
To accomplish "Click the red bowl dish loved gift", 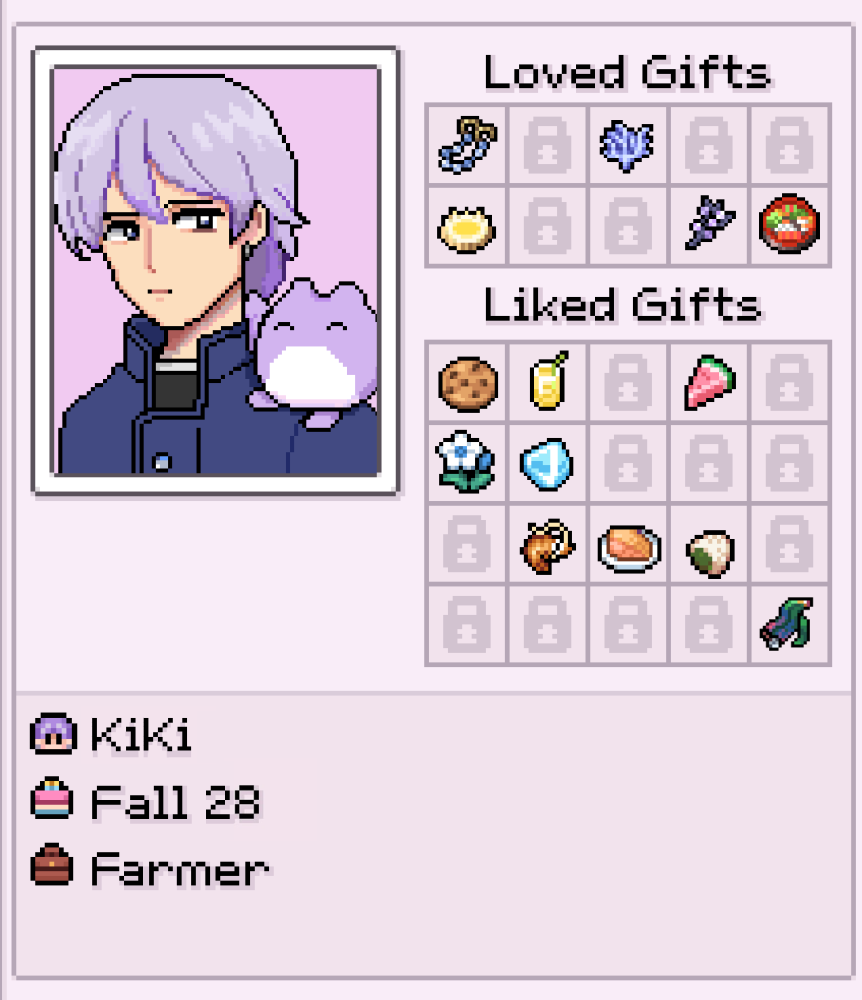I will click(x=789, y=224).
